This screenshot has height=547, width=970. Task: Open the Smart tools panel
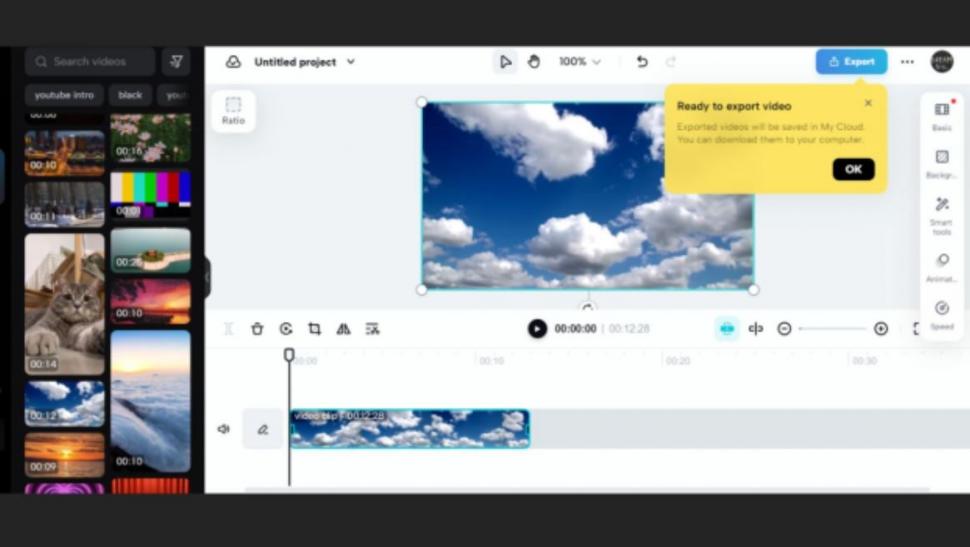tap(942, 216)
